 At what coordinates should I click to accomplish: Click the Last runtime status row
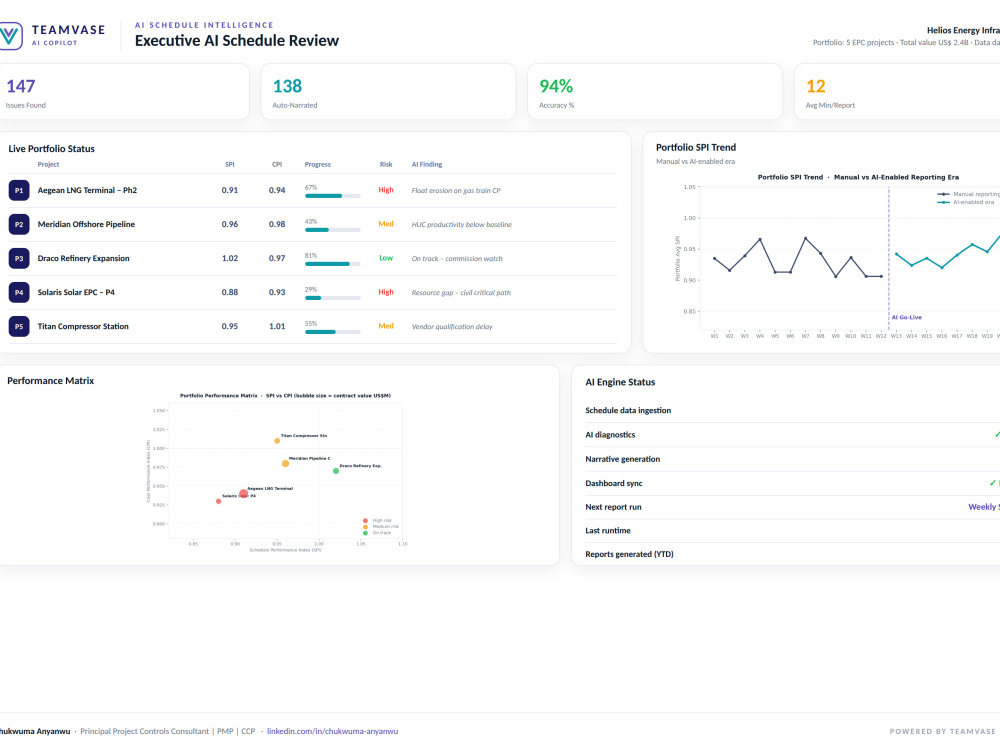click(x=793, y=531)
